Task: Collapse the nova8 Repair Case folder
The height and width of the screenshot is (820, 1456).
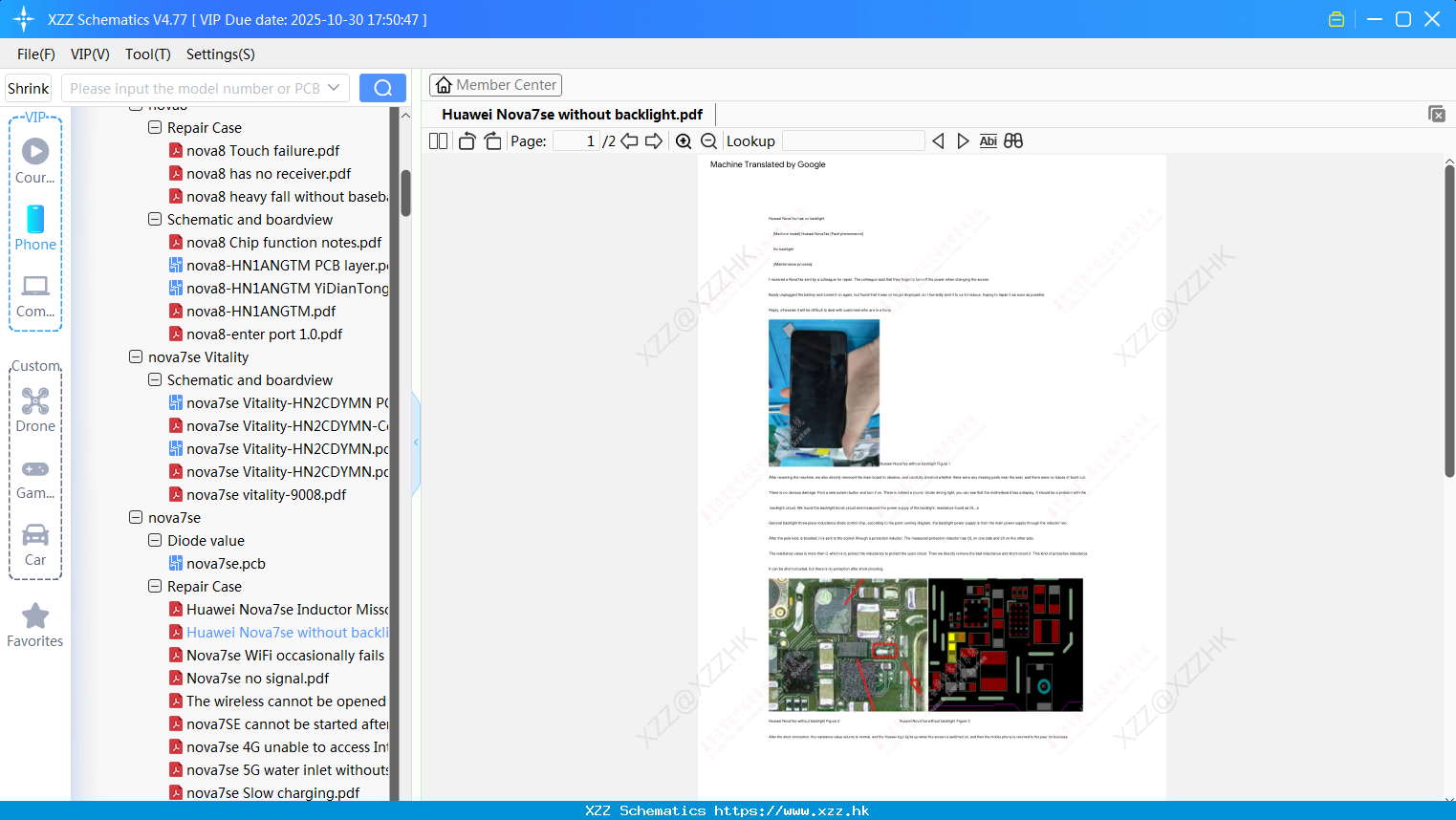Action: [x=155, y=127]
